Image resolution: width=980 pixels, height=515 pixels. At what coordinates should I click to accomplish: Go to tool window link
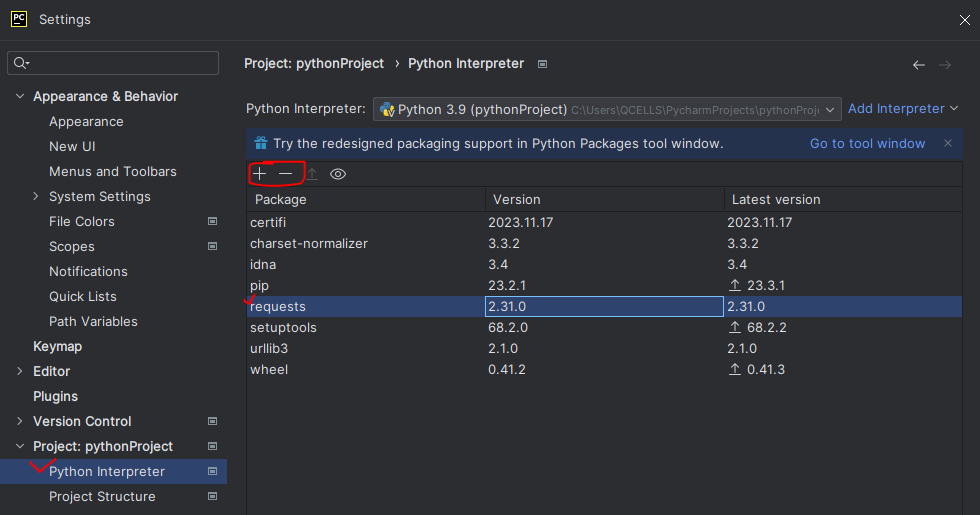[x=868, y=143]
